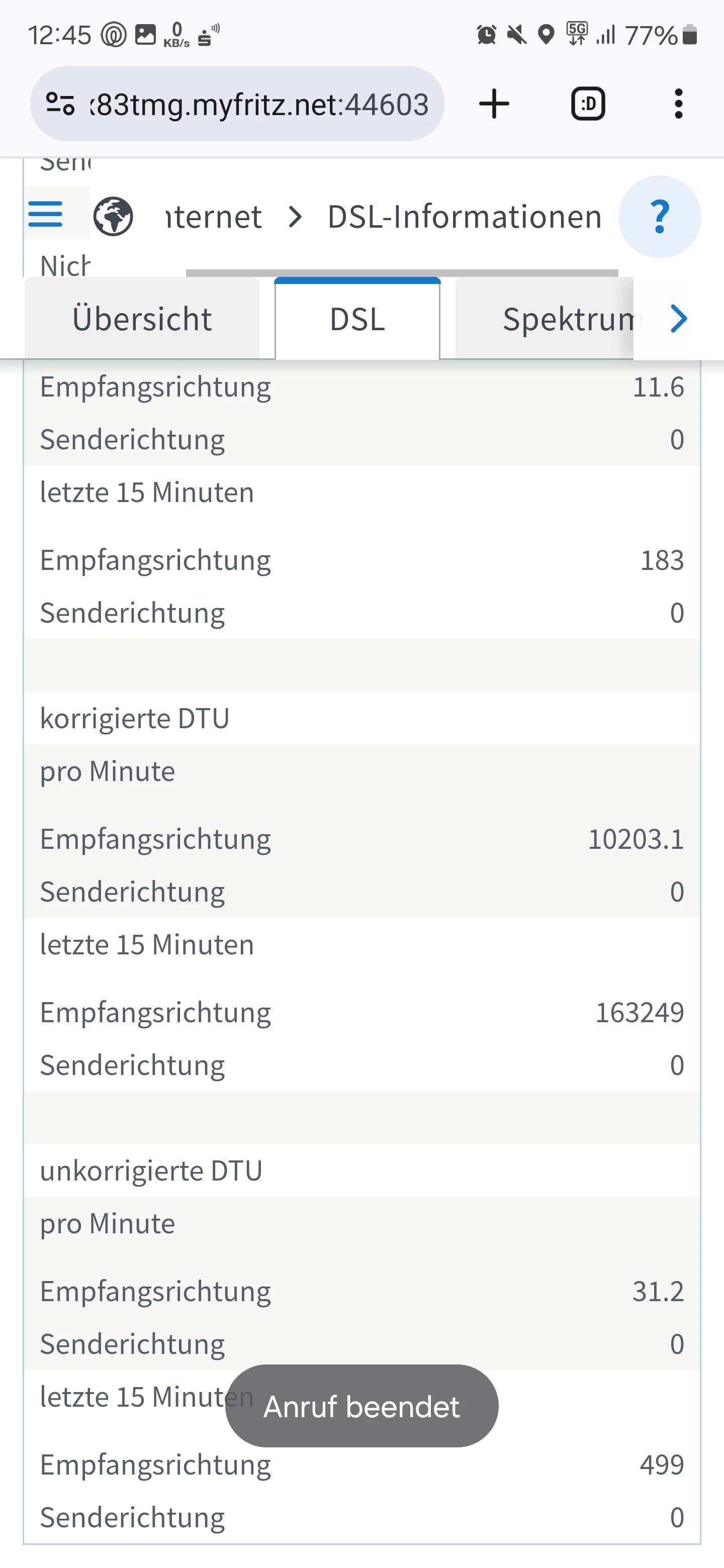Tap the myfritz.net address bar
The height and width of the screenshot is (1568, 724).
point(259,104)
